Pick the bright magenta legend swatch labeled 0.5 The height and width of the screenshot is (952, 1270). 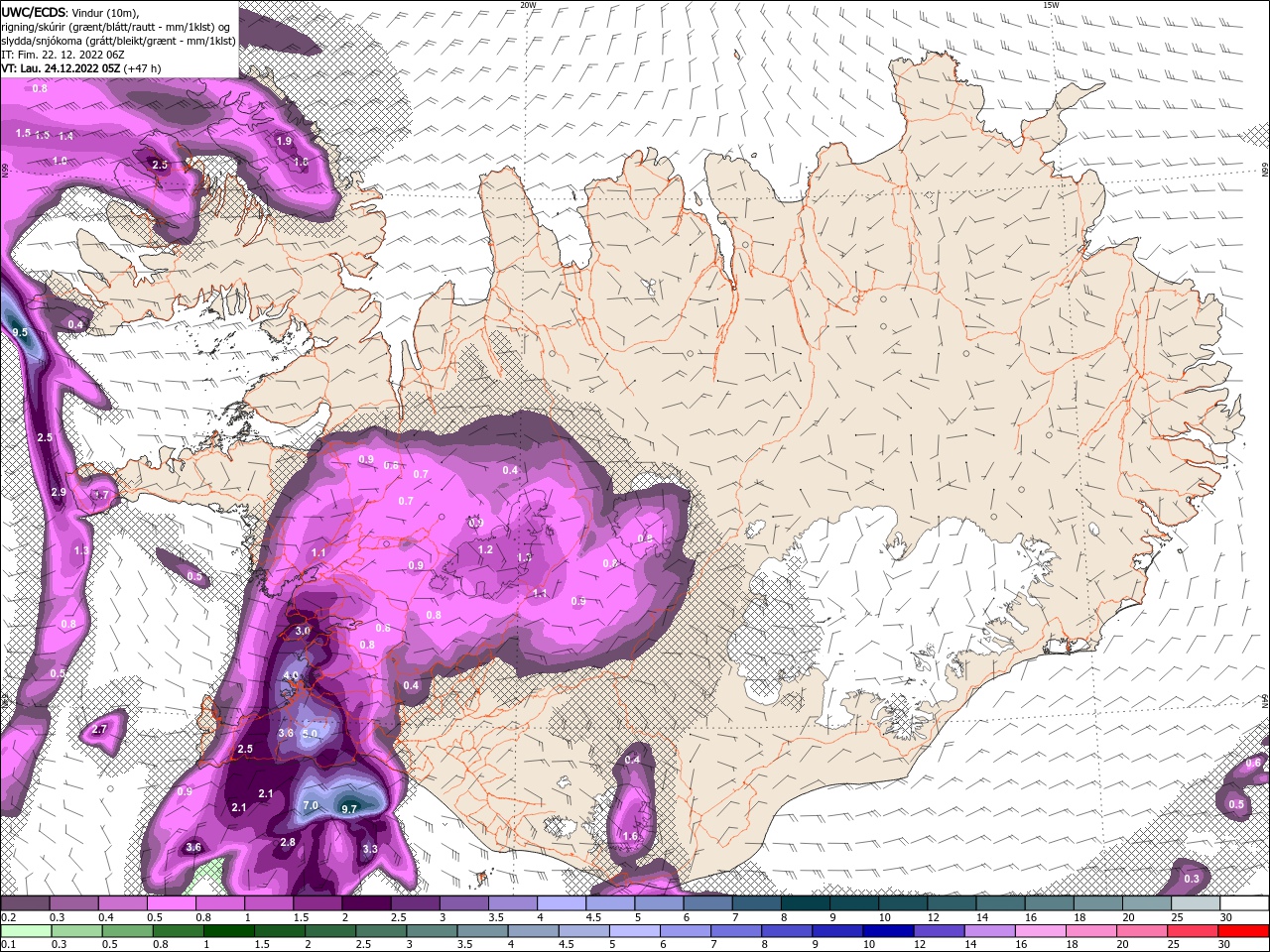click(x=171, y=903)
